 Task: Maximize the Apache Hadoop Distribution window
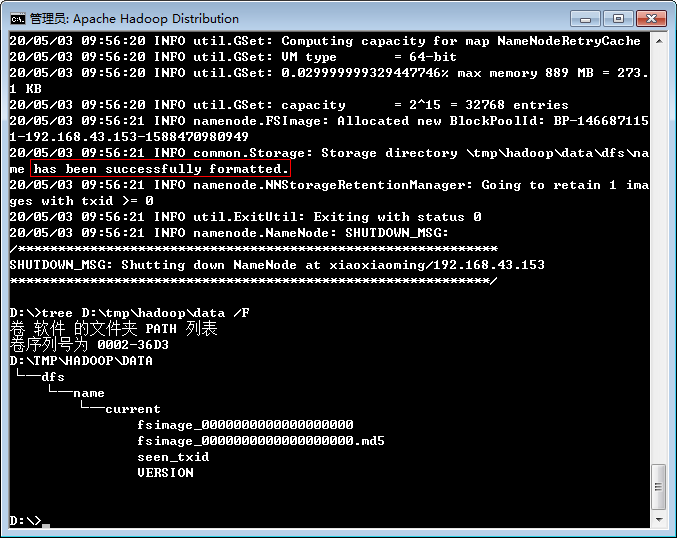click(618, 19)
